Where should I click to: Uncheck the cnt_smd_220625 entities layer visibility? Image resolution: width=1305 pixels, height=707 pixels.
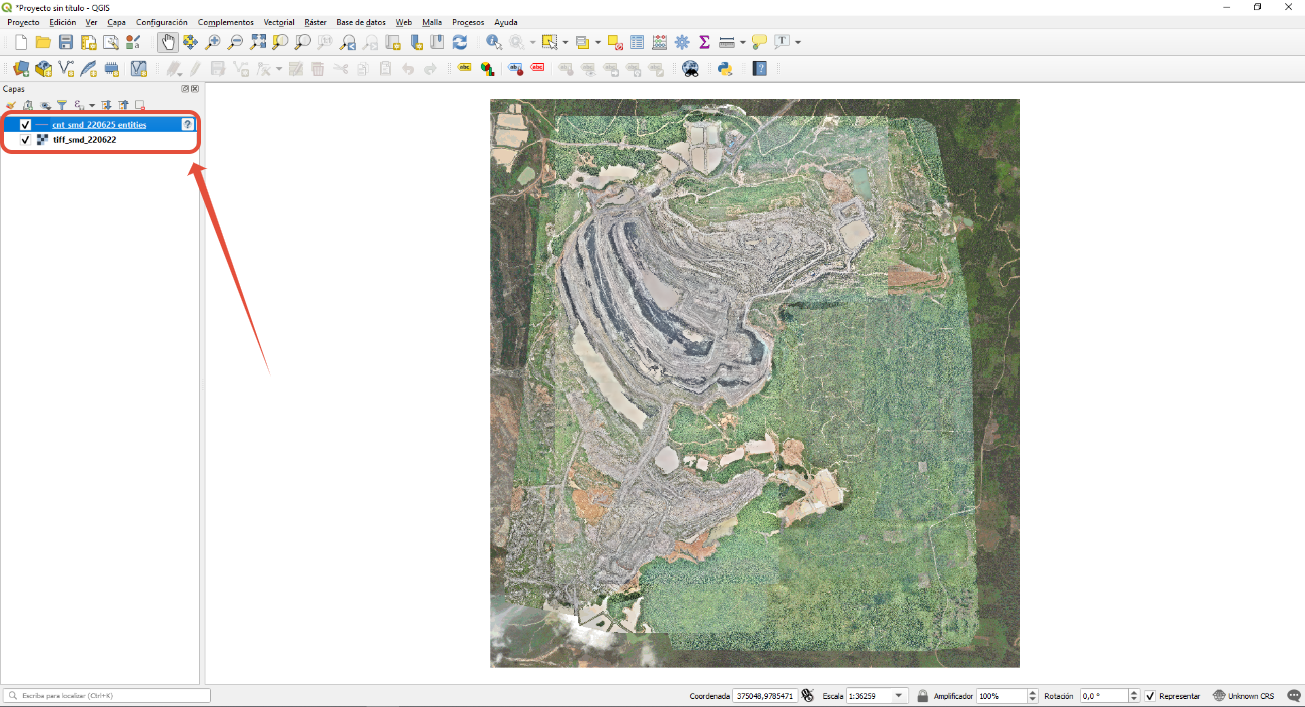tap(26, 125)
